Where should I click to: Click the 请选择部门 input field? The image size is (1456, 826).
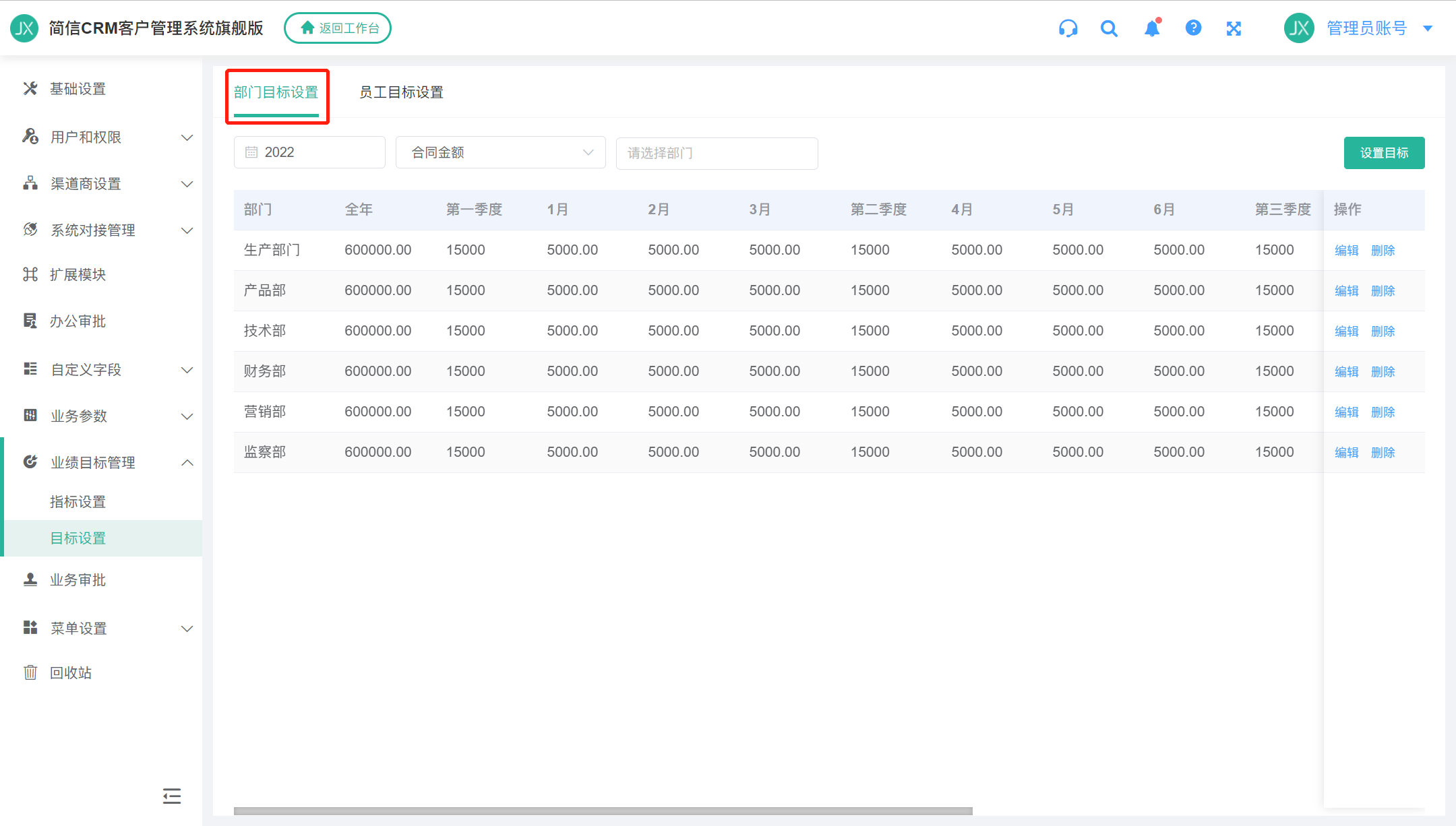pos(717,154)
